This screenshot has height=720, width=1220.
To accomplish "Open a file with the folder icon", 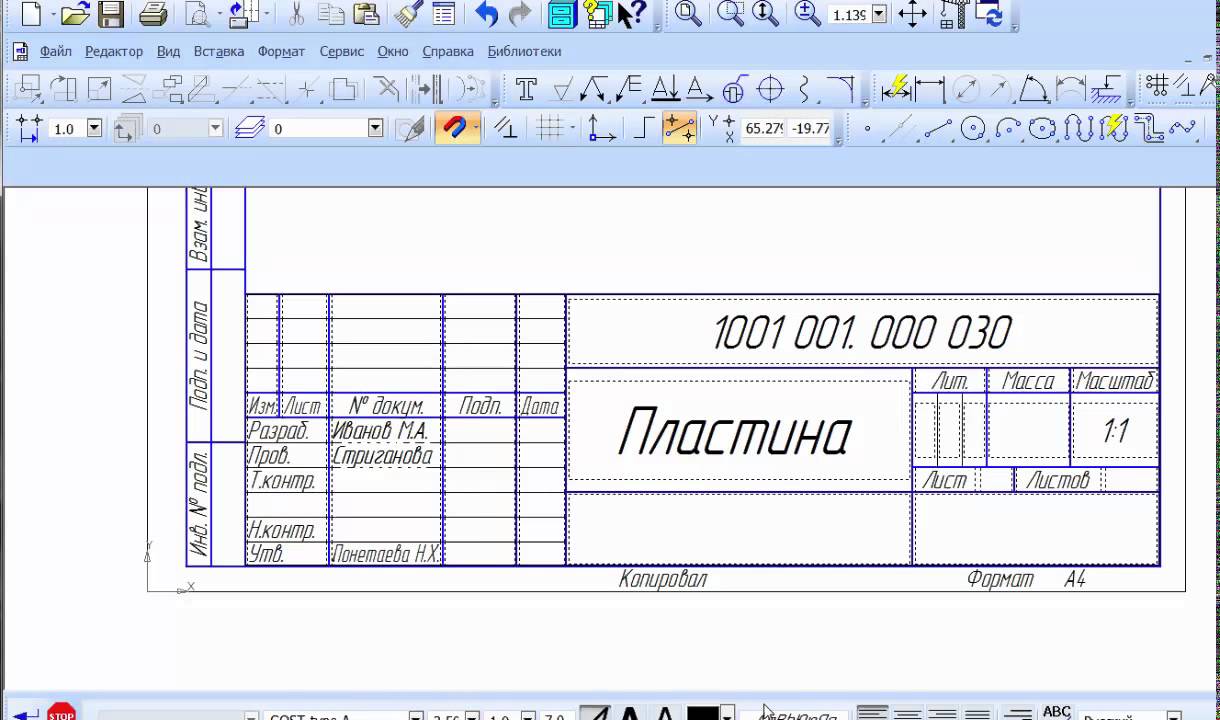I will [74, 14].
